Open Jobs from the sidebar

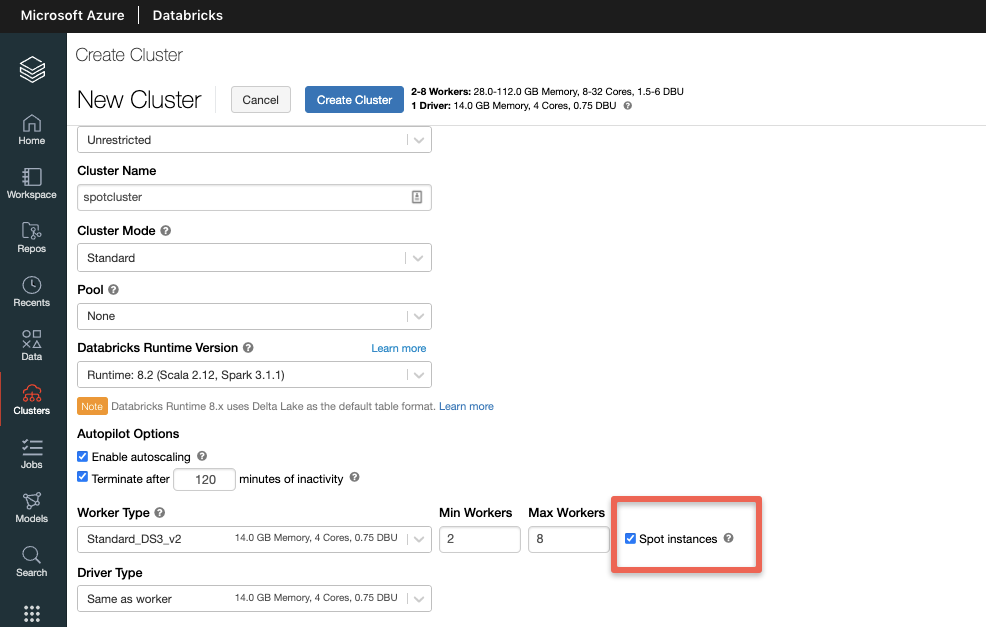point(32,453)
